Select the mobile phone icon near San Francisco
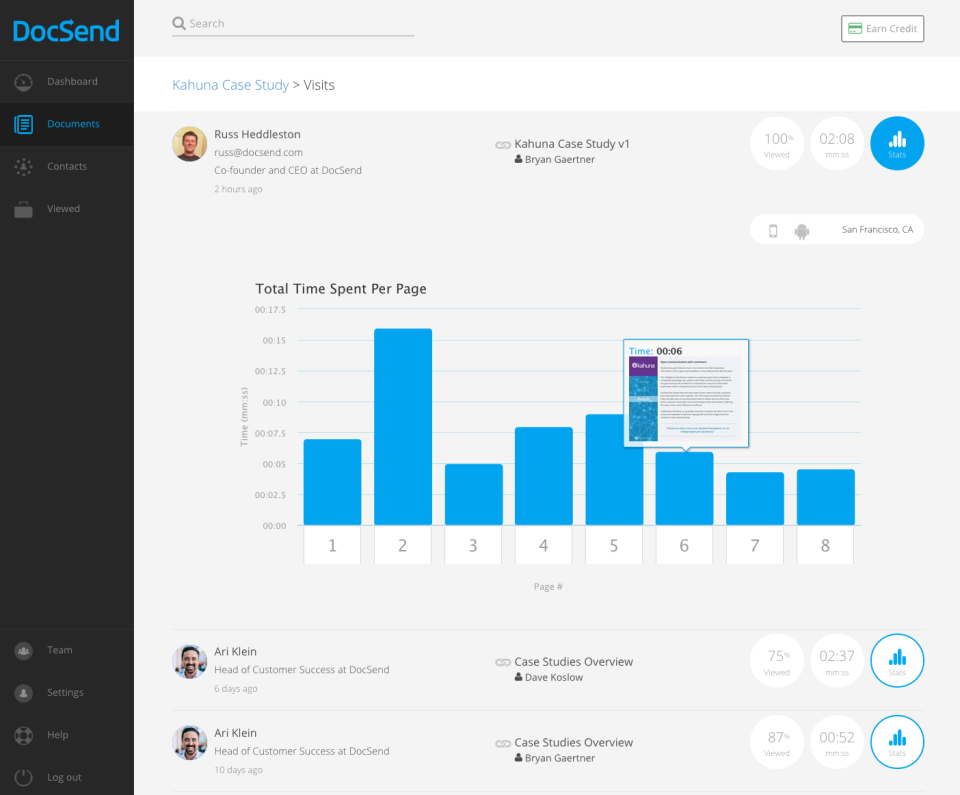Viewport: 960px width, 795px height. click(x=772, y=229)
